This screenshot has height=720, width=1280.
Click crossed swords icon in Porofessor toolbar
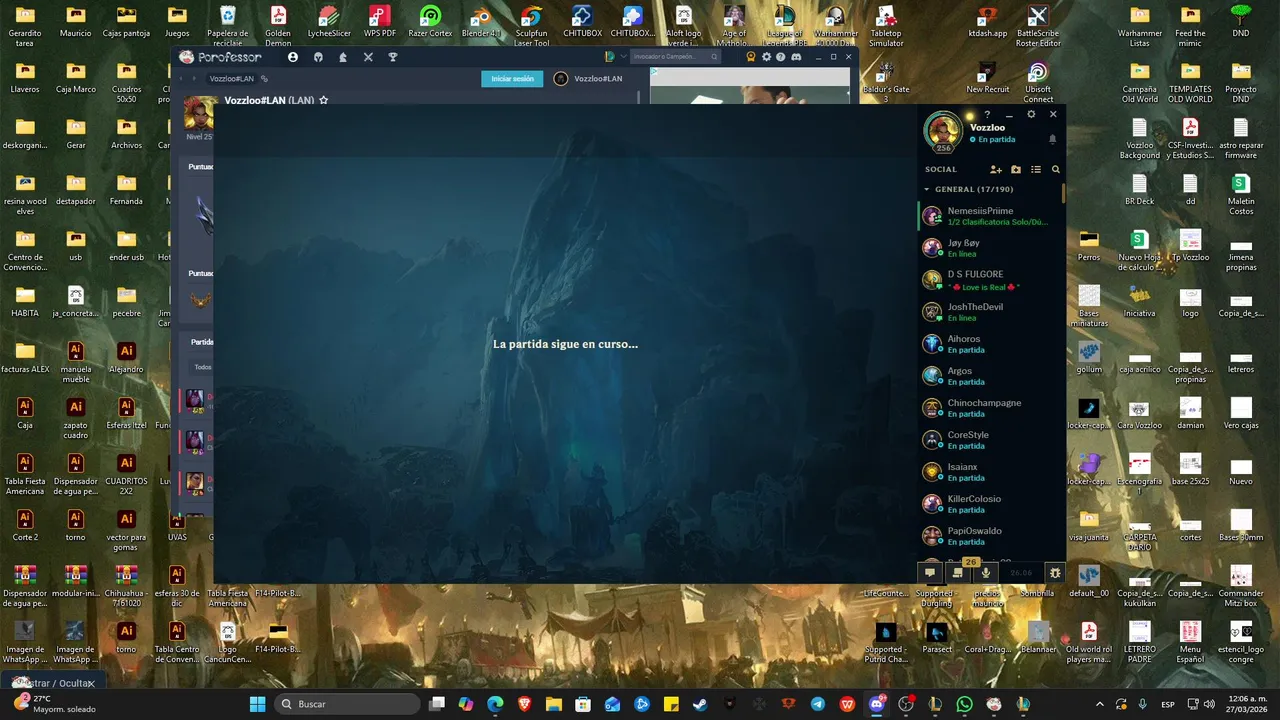click(x=368, y=57)
